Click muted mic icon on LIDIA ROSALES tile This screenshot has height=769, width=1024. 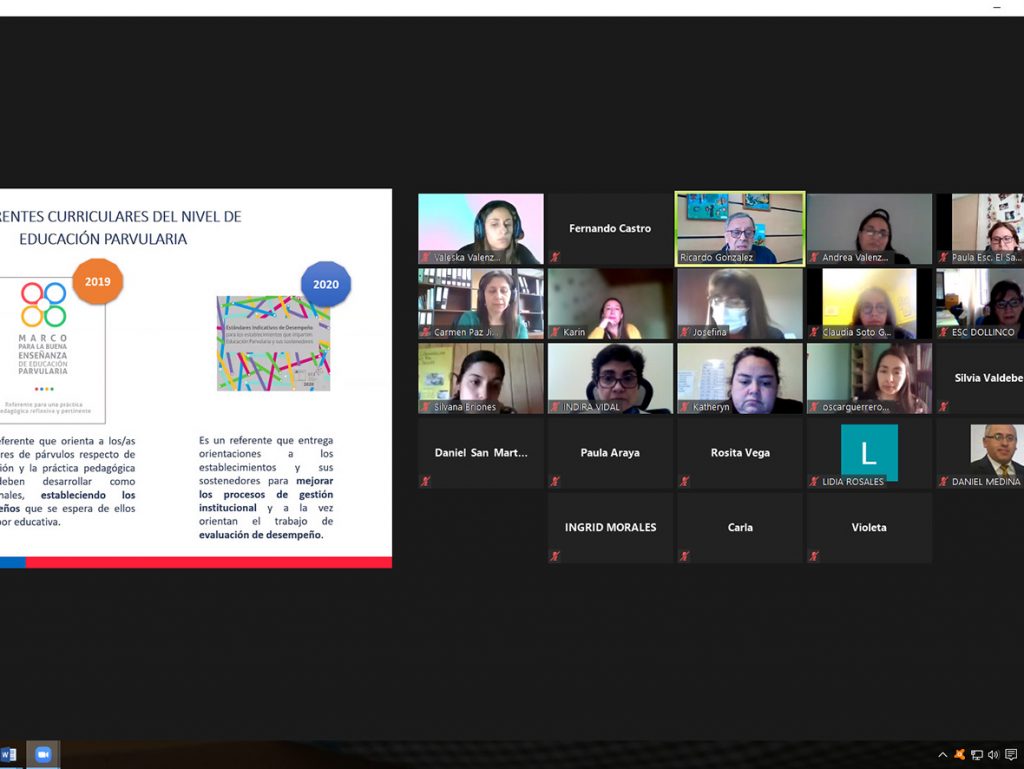click(x=814, y=482)
